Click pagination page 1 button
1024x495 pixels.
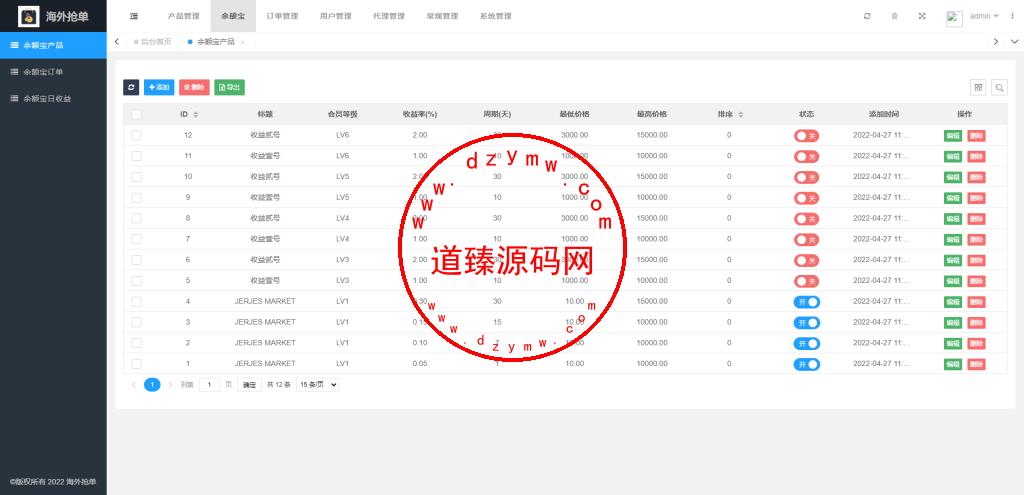tap(152, 385)
